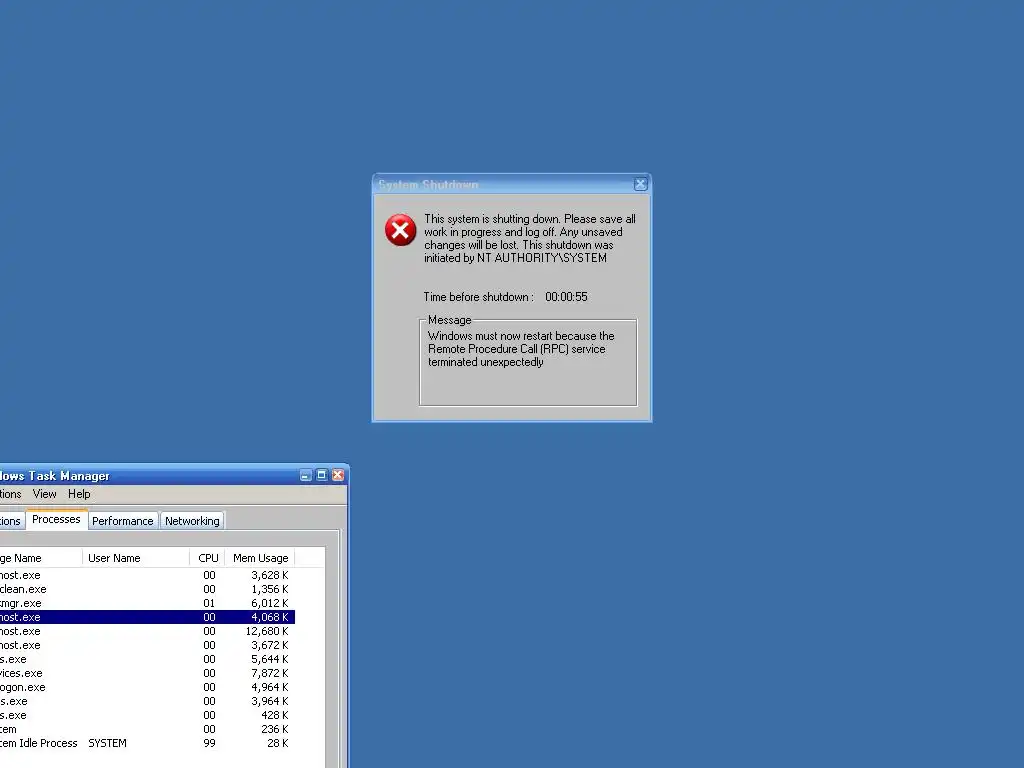Select the process using 3,672 K memory
This screenshot has width=1024, height=768.
point(147,645)
